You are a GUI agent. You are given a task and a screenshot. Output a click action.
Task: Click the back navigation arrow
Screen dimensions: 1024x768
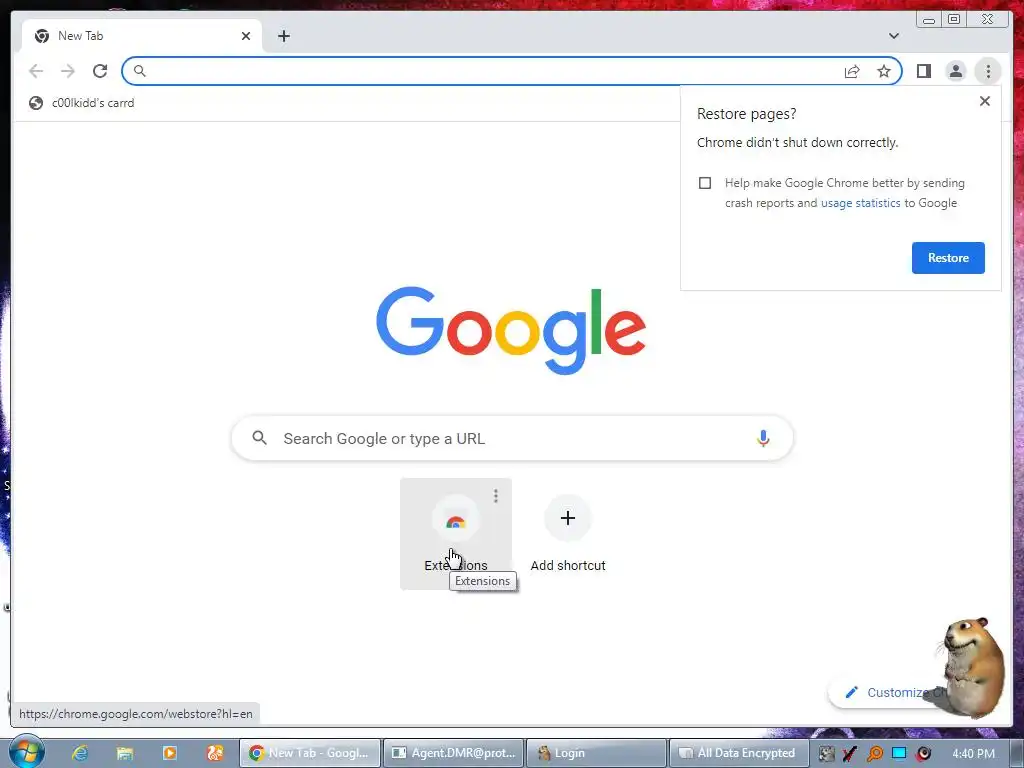[36, 71]
